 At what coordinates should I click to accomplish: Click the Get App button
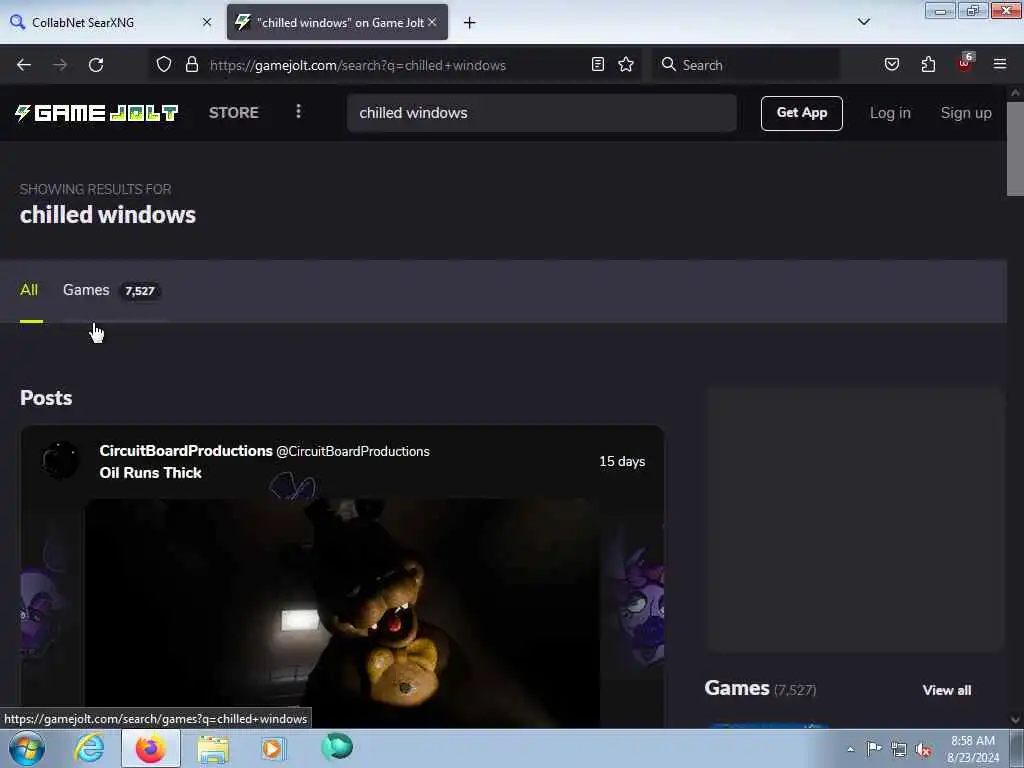[802, 113]
